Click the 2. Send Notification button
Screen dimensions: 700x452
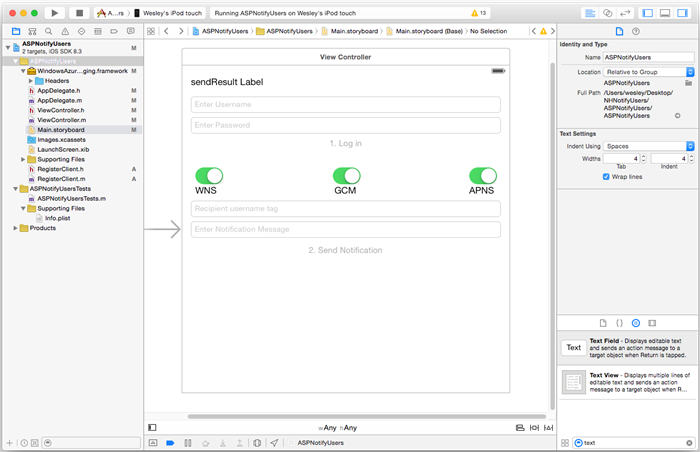345,250
